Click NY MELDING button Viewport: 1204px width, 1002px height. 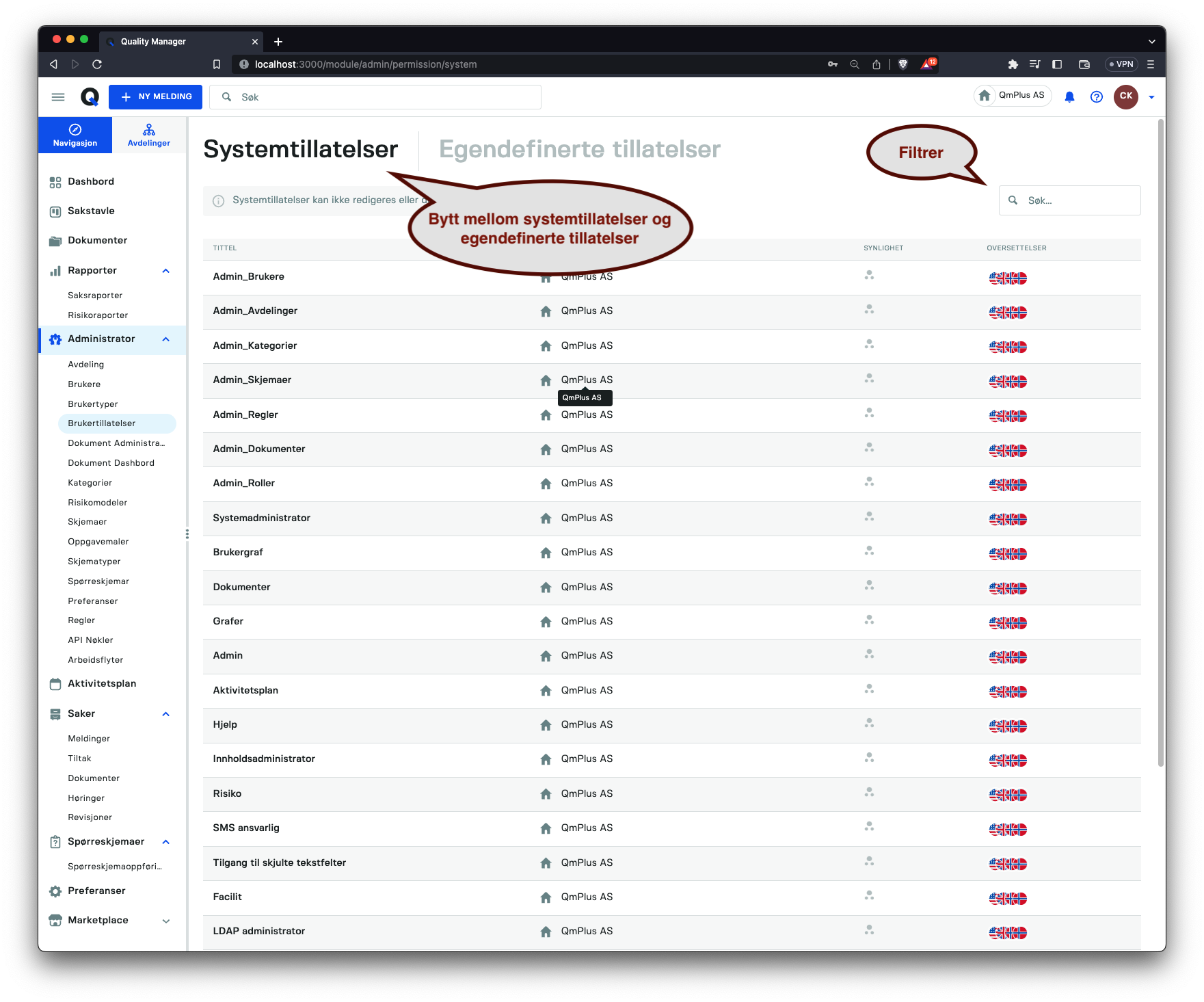(x=155, y=97)
